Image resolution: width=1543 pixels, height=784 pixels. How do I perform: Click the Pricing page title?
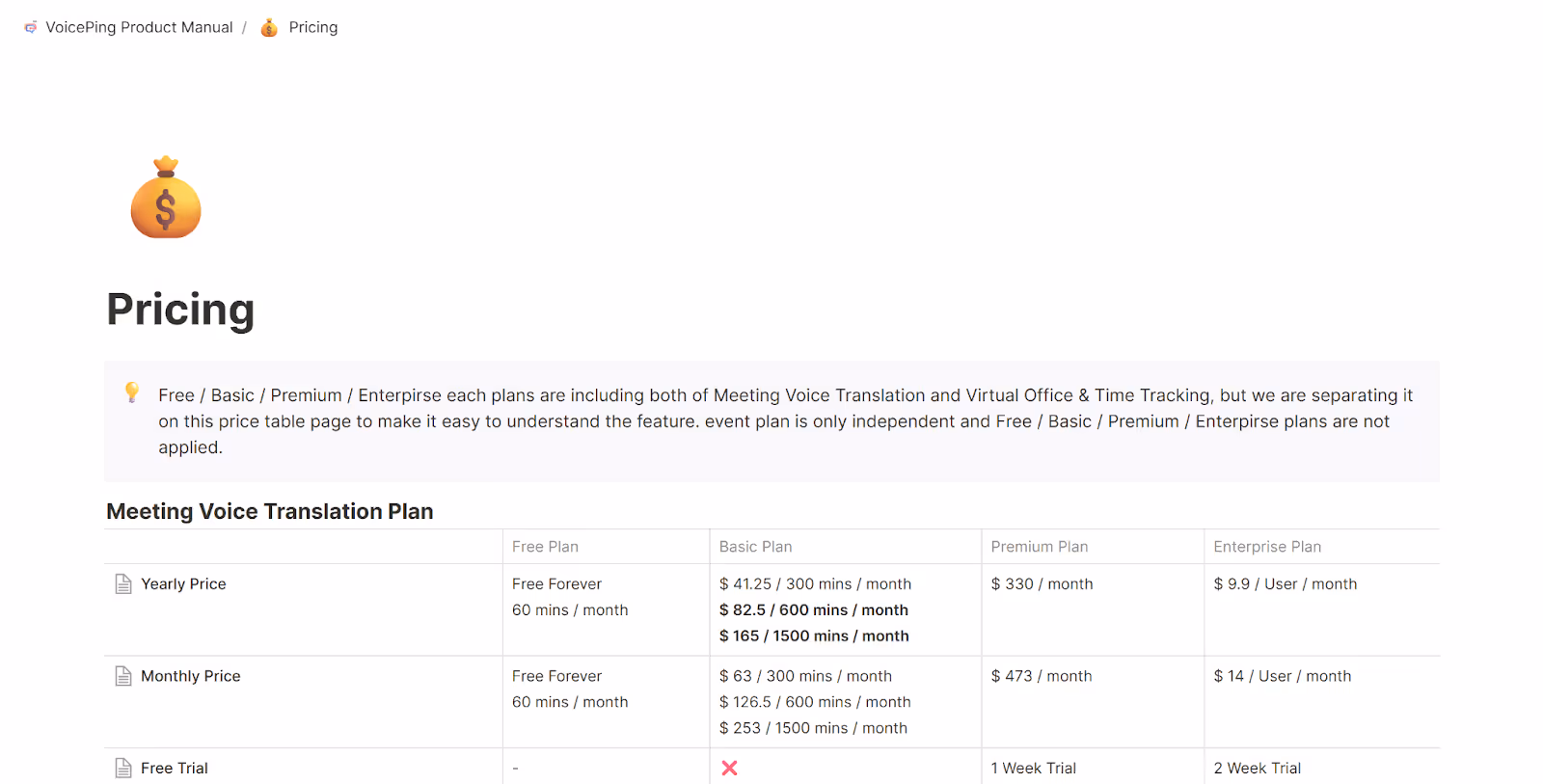click(x=180, y=310)
